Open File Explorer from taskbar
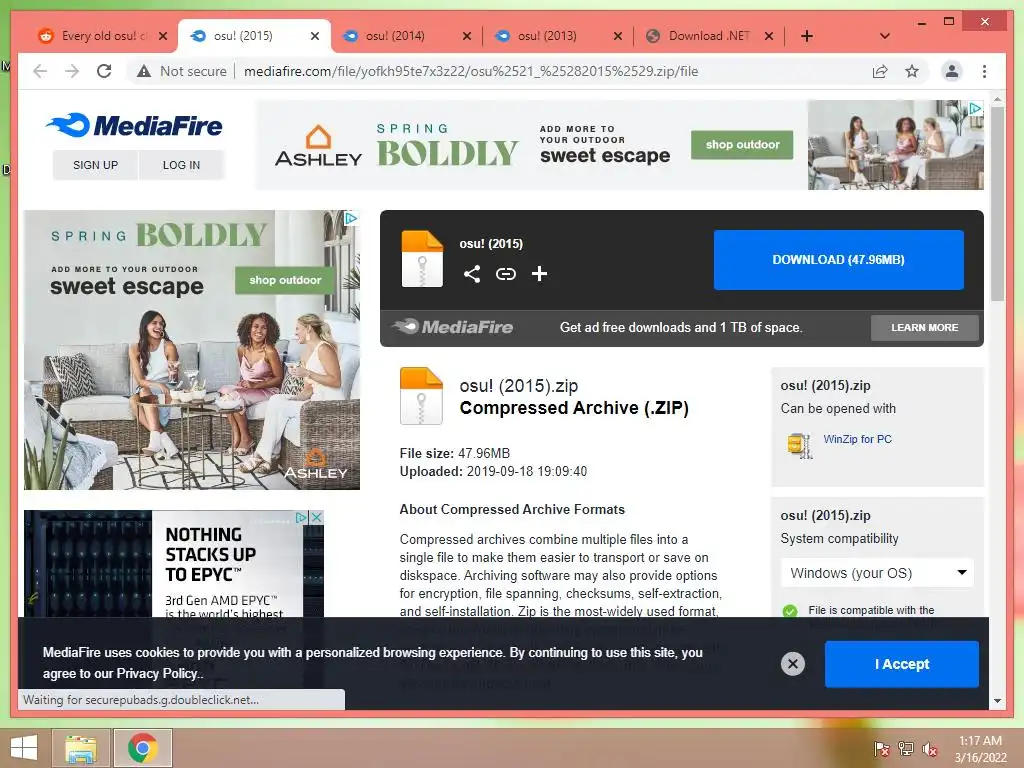 point(80,748)
